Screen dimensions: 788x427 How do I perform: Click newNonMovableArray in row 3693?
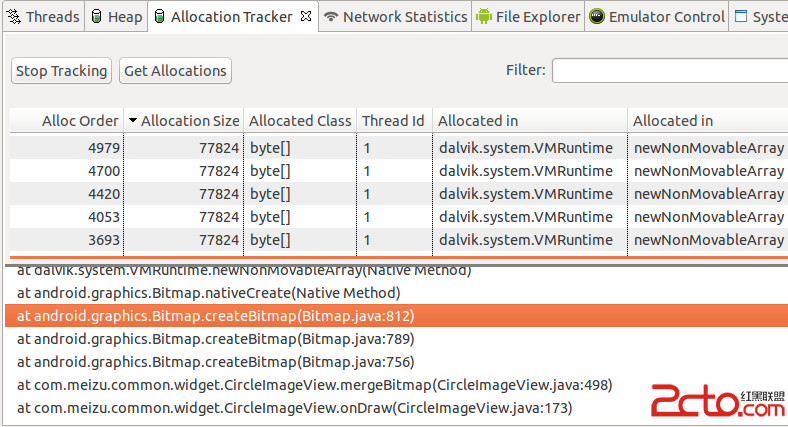709,240
